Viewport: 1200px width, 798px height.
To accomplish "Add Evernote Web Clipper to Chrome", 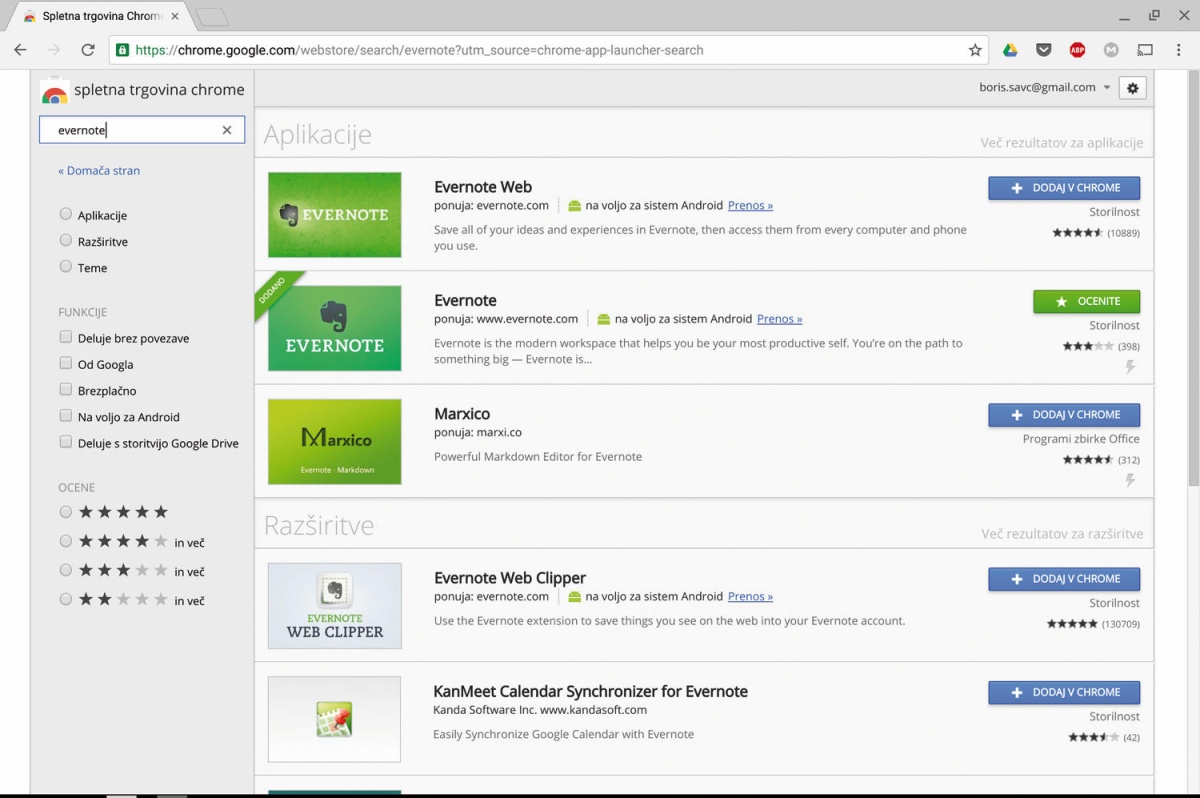I will click(x=1064, y=579).
